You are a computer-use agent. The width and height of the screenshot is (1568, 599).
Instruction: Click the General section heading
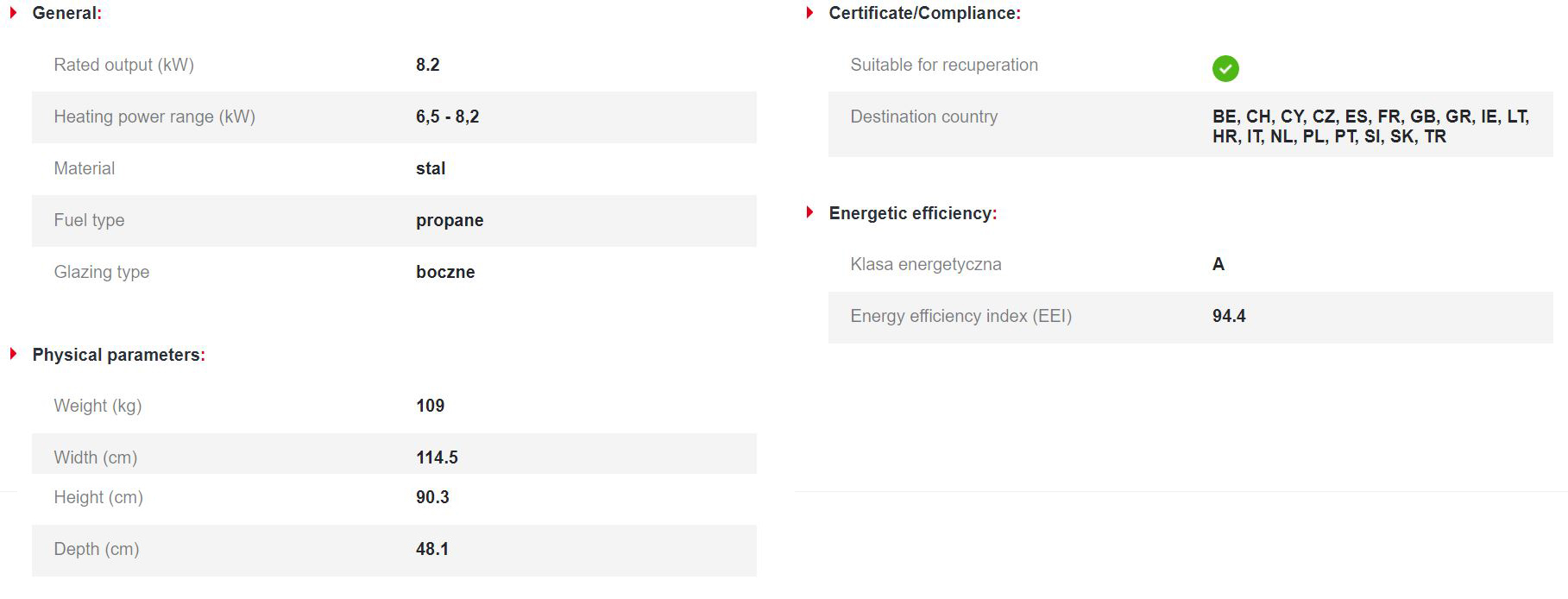click(66, 13)
